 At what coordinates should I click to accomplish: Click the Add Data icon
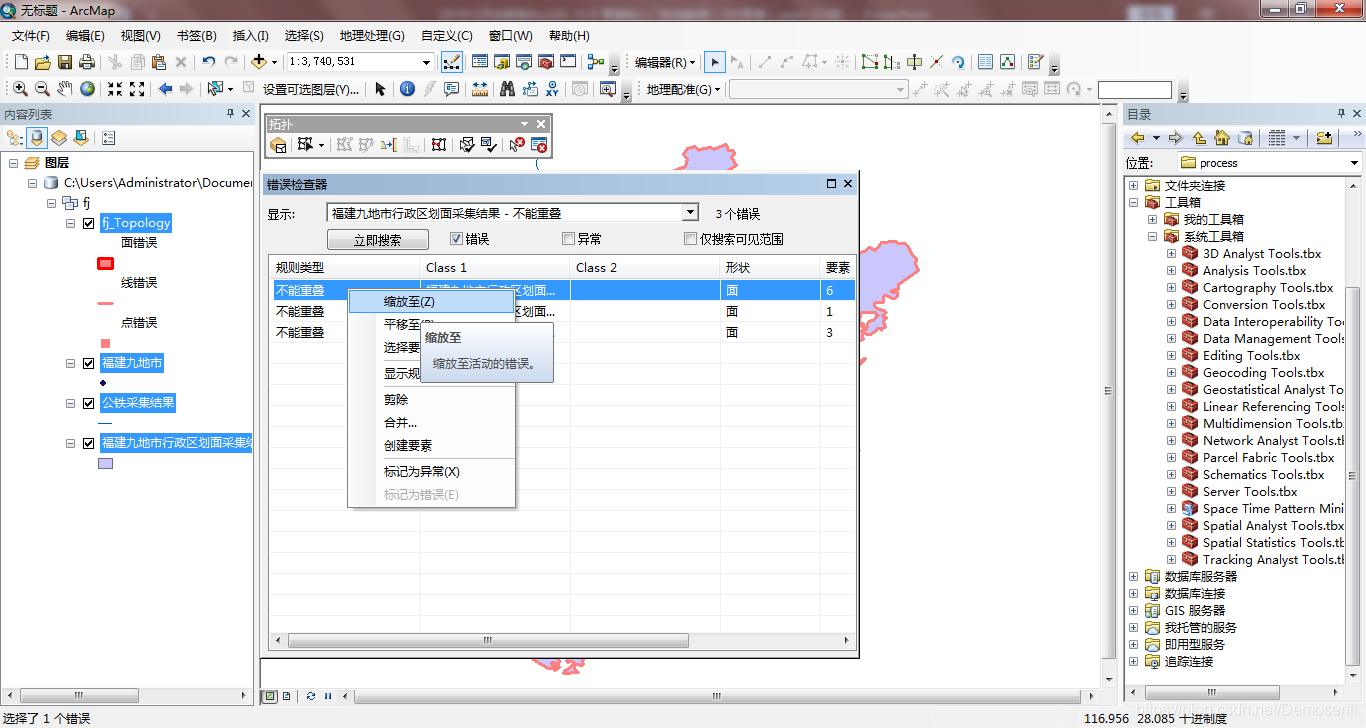[x=259, y=62]
